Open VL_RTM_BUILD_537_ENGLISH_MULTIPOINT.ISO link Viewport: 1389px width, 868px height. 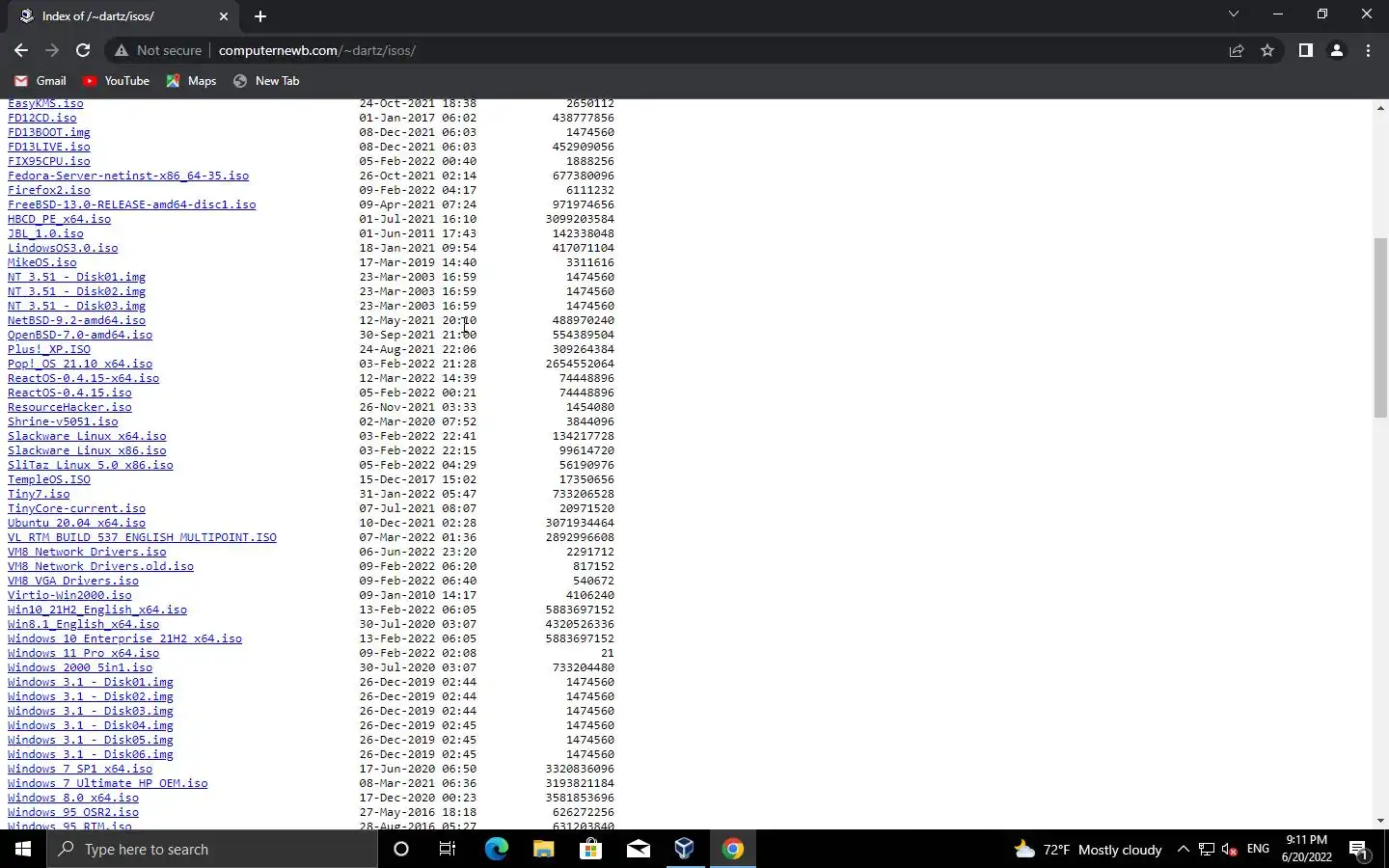(x=143, y=537)
